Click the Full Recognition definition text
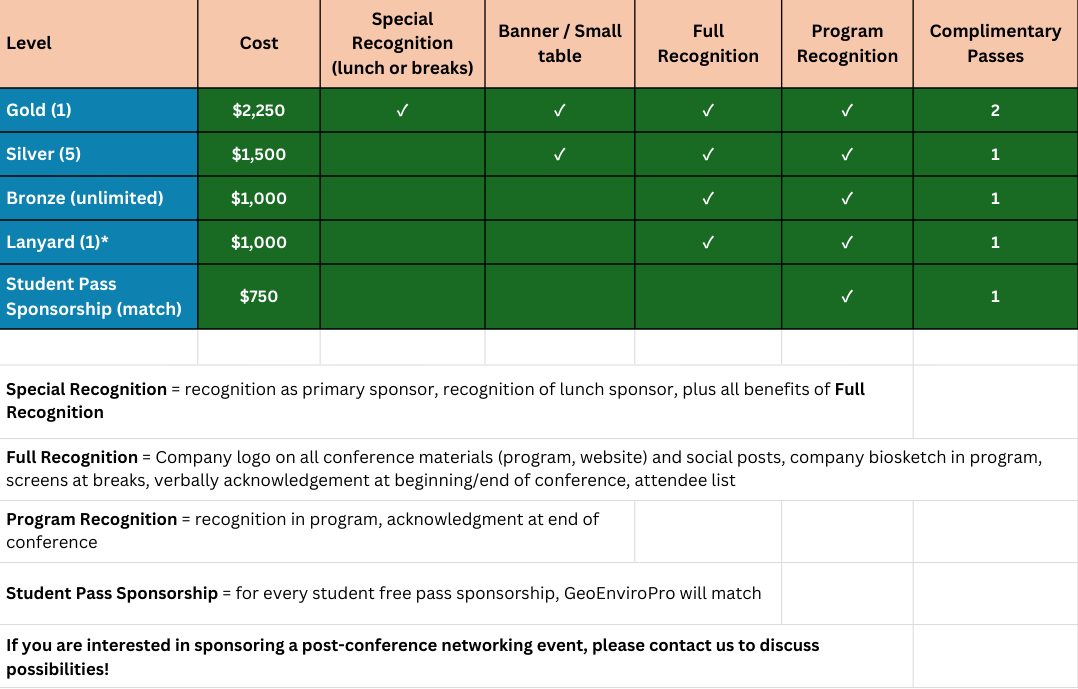This screenshot has height=689, width=1078. pyautogui.click(x=523, y=469)
